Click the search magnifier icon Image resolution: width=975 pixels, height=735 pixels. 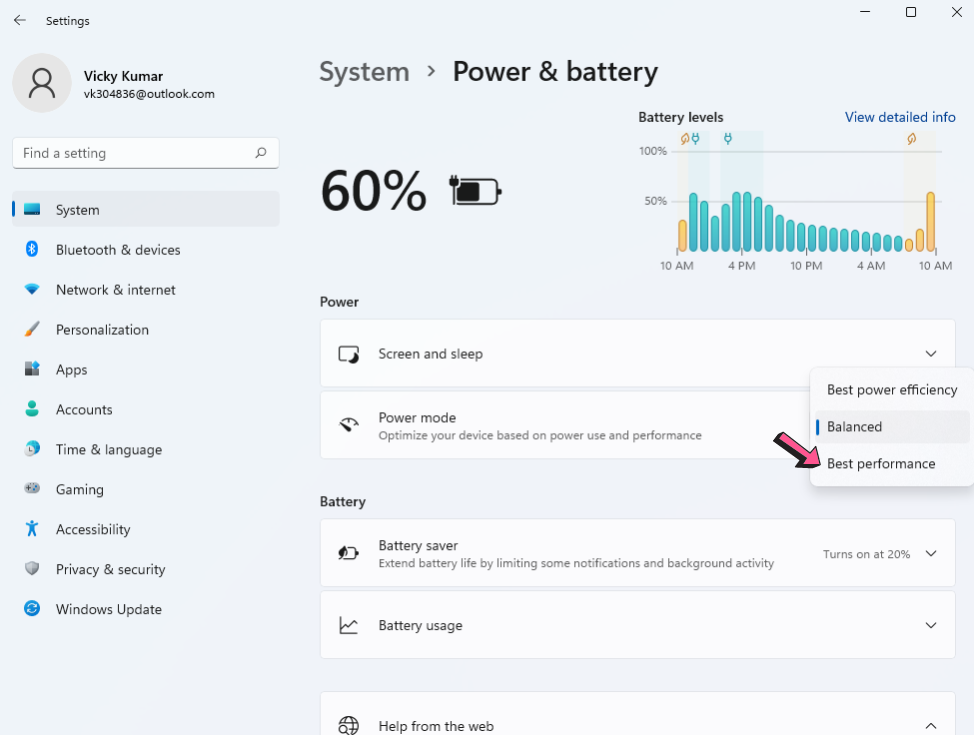pos(261,152)
